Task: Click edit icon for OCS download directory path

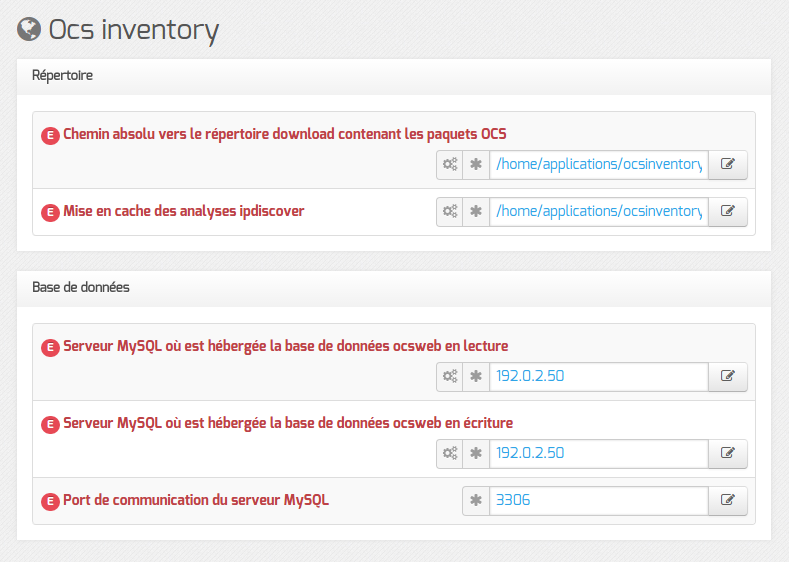Action: [728, 165]
